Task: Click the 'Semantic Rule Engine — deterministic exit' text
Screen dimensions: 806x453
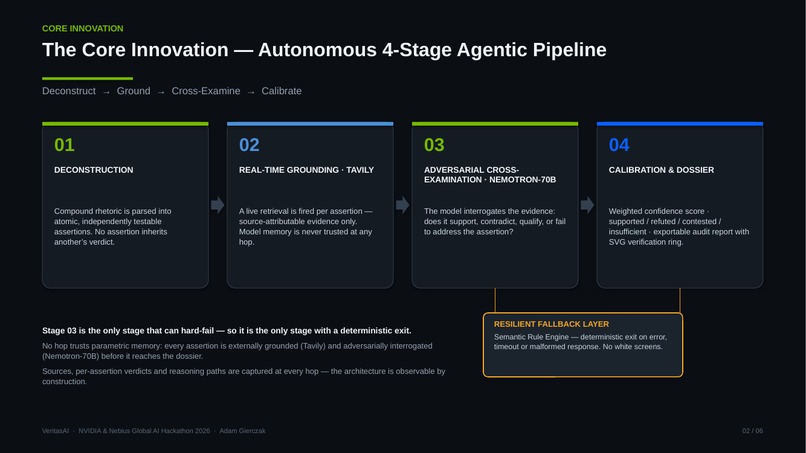Action: point(580,341)
